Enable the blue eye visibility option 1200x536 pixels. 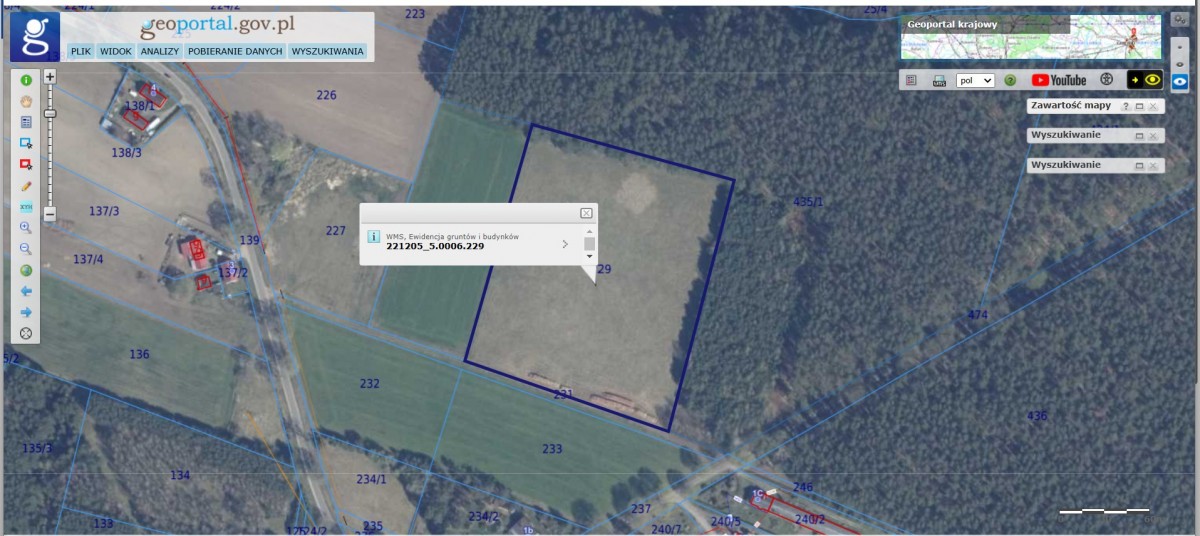[x=1180, y=81]
